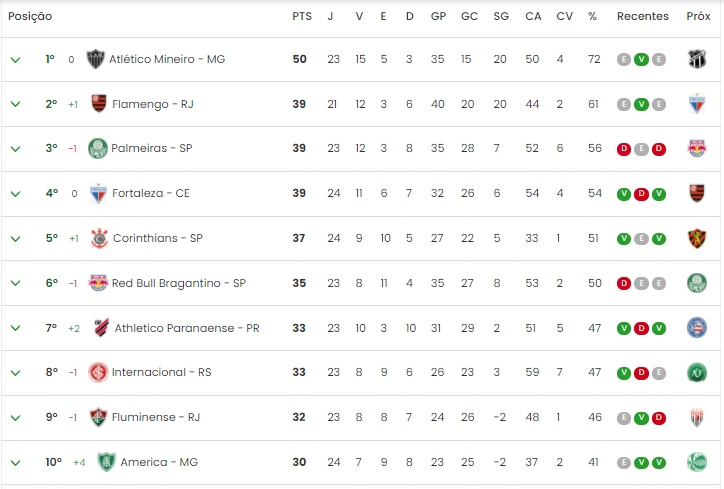Open next-opponent crest in Corinthians row

click(x=697, y=238)
